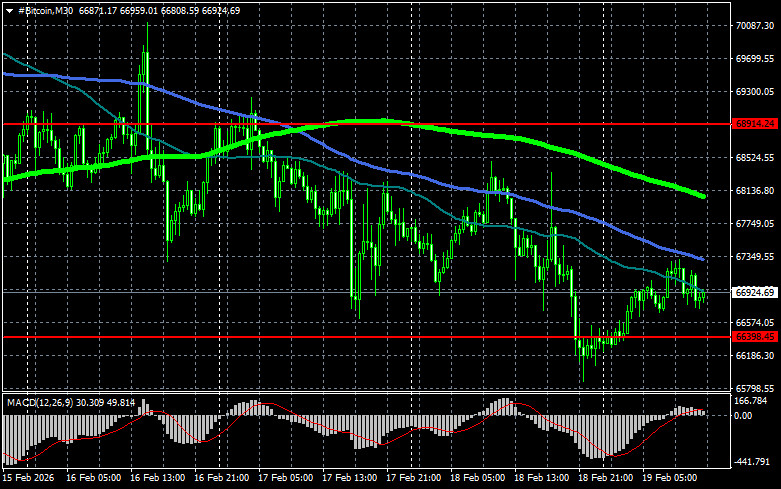Click the 66574.05 price scale label

pyautogui.click(x=755, y=323)
